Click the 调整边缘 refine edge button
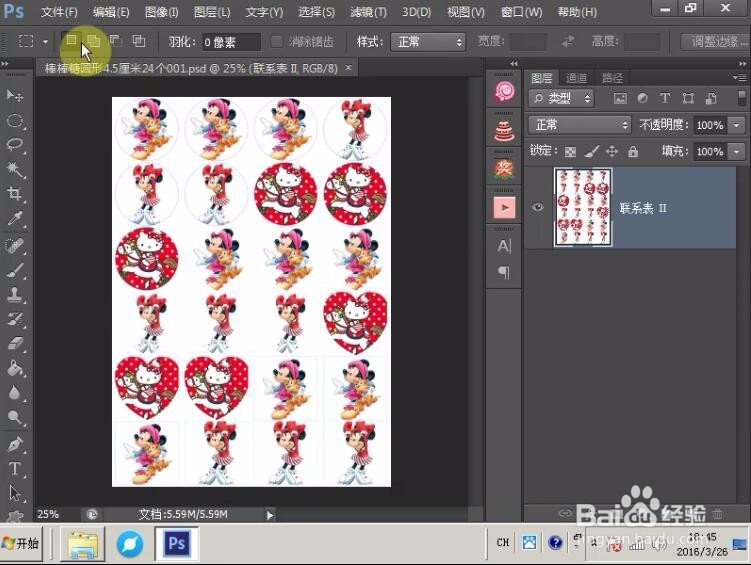 click(x=715, y=42)
